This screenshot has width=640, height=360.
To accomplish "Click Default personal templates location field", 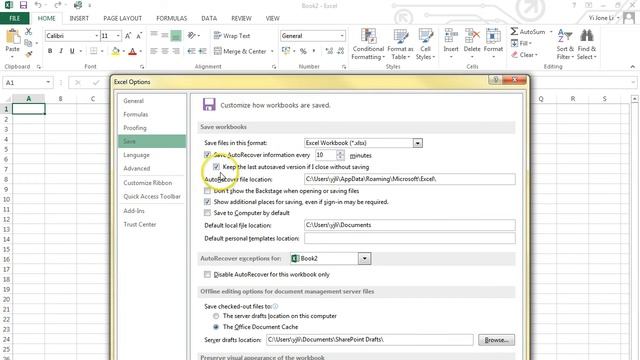I will click(410, 238).
